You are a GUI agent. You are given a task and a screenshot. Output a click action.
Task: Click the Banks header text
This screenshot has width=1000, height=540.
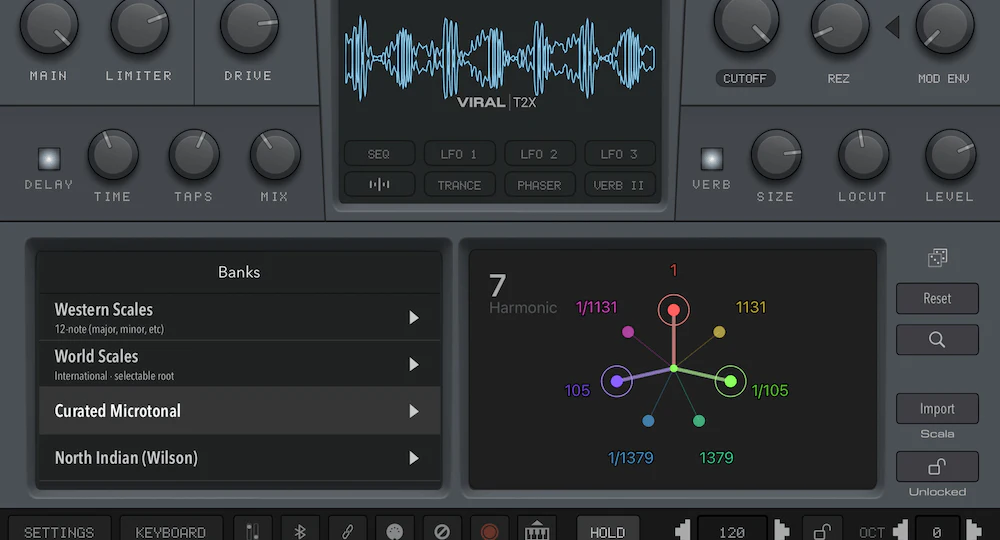click(239, 272)
